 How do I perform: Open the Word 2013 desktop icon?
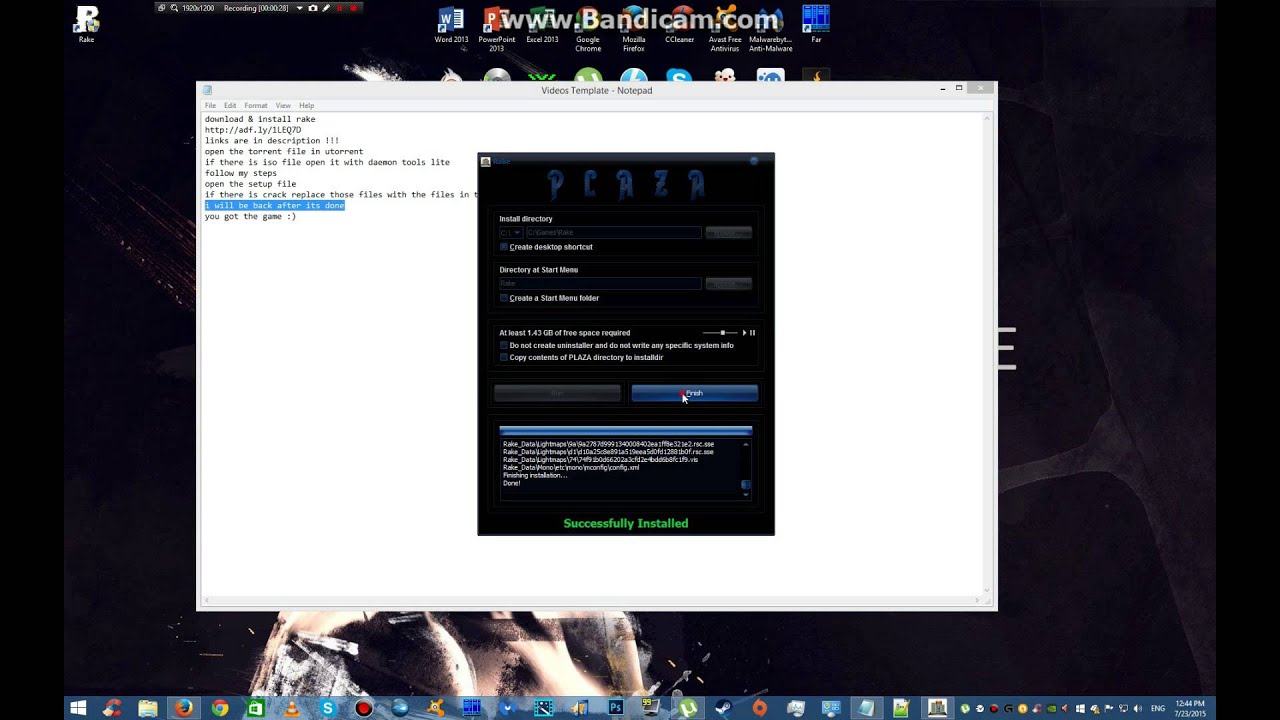pos(451,24)
